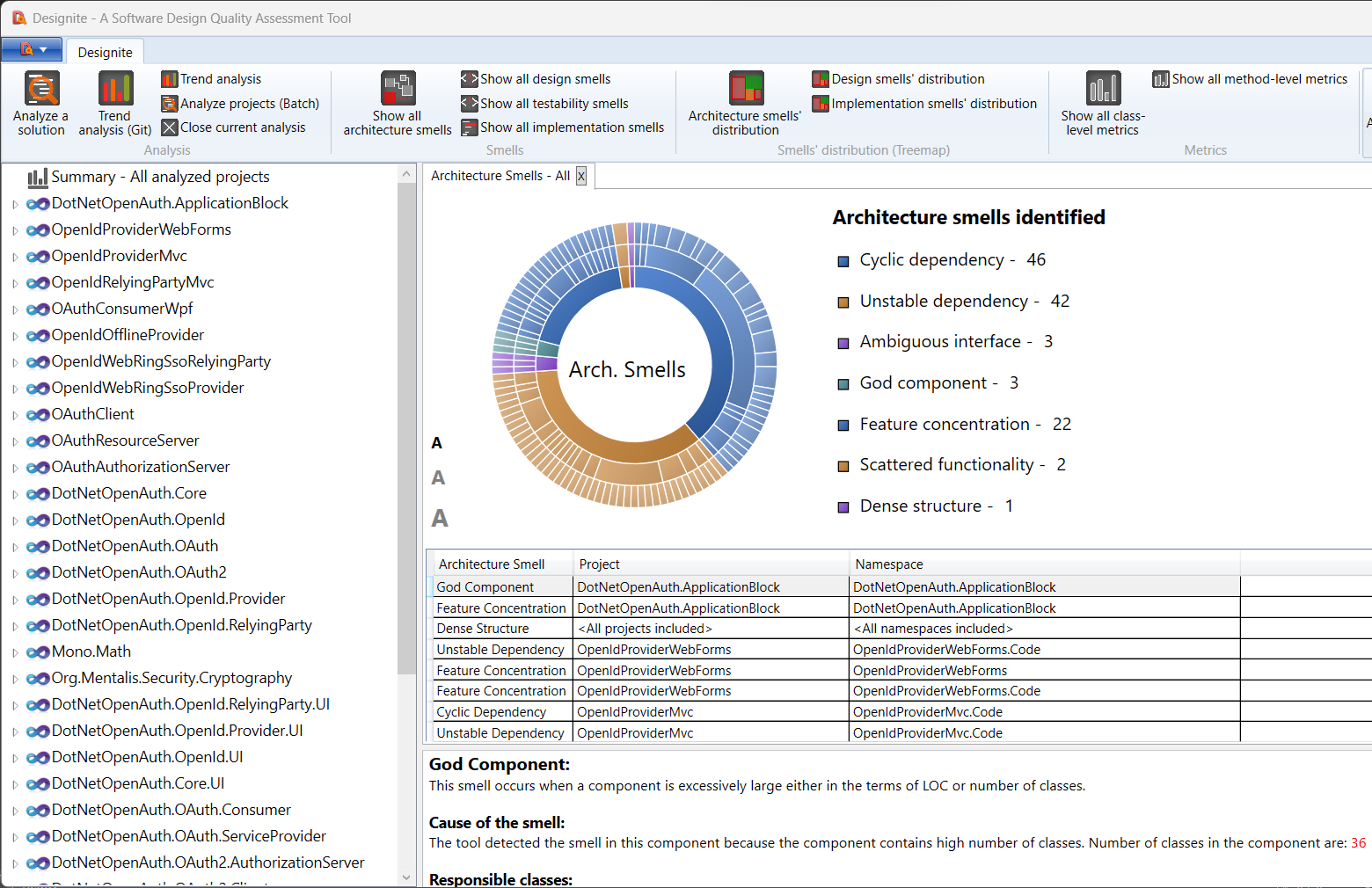Click the Cyclic dependency legend swatch

(843, 261)
